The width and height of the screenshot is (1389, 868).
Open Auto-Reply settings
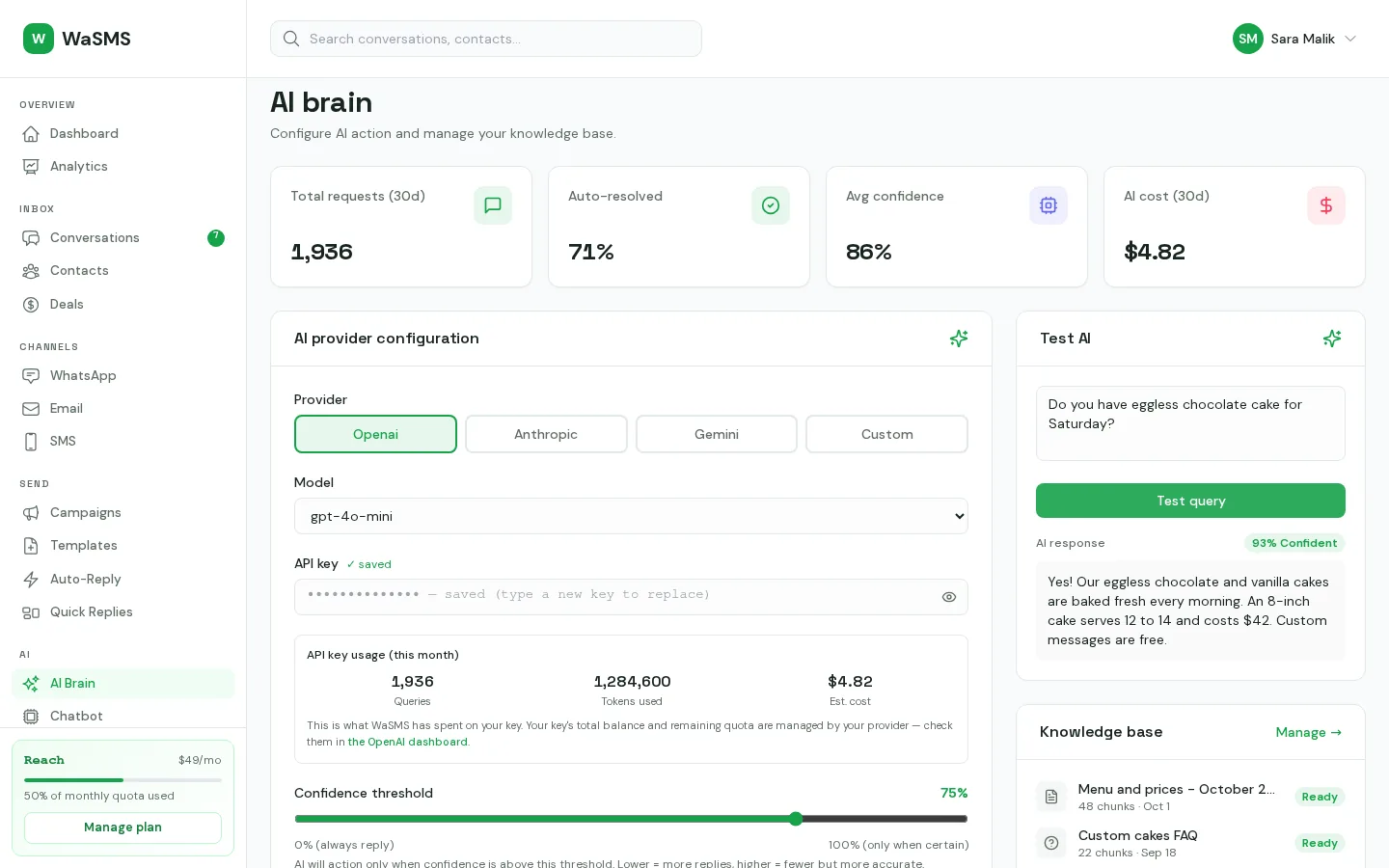point(123,580)
